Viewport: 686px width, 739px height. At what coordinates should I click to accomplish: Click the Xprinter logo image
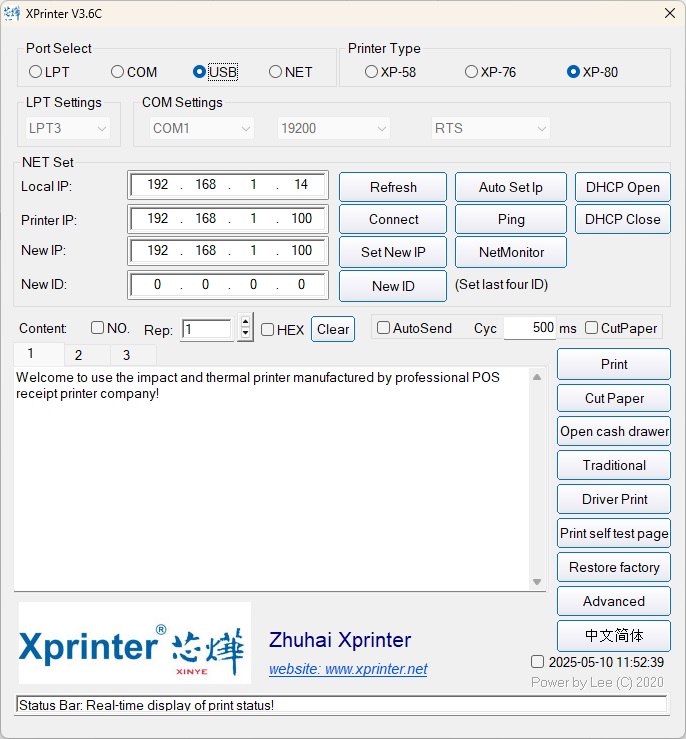point(135,643)
